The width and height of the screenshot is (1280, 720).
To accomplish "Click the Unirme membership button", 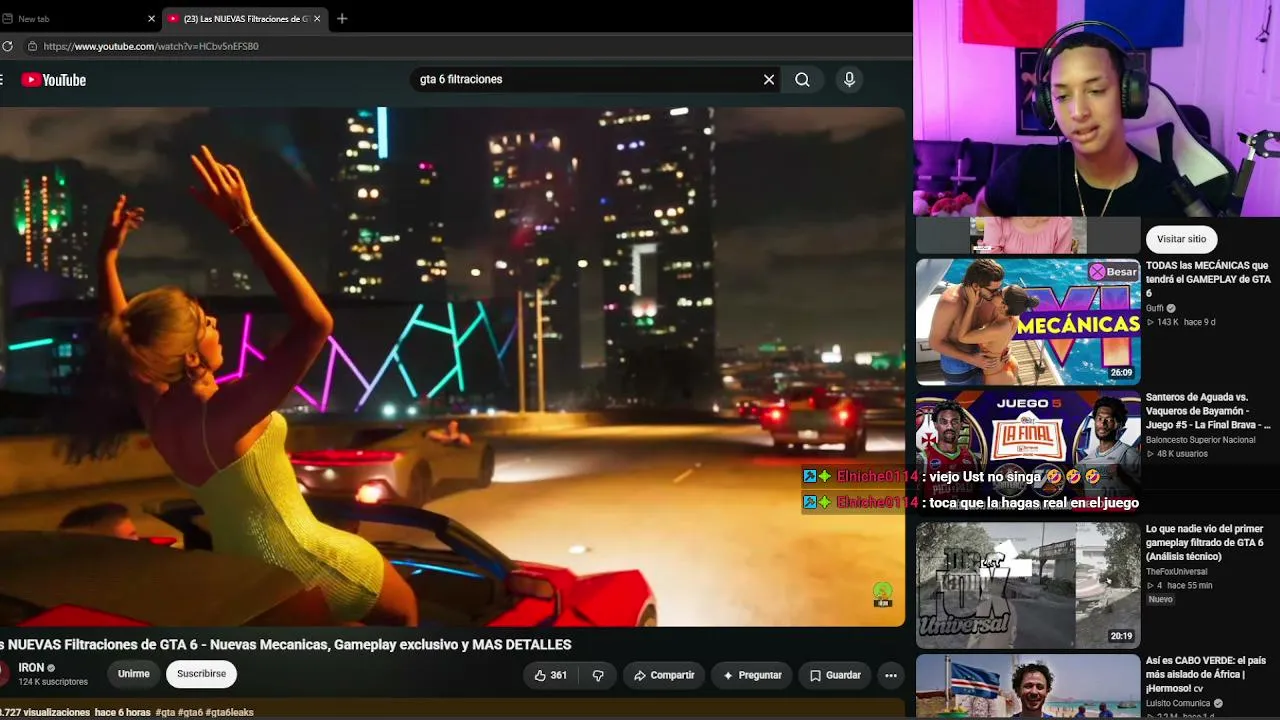I will [x=134, y=674].
